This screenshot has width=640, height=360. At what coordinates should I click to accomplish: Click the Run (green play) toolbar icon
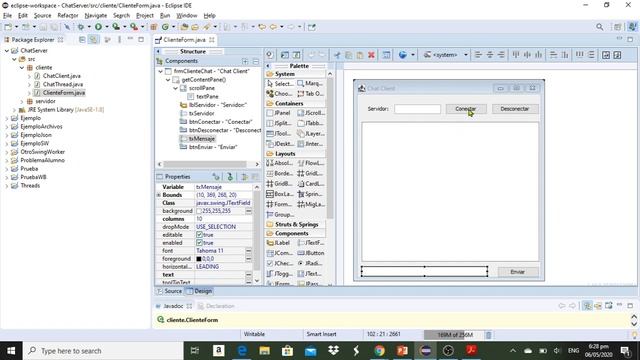click(x=98, y=27)
